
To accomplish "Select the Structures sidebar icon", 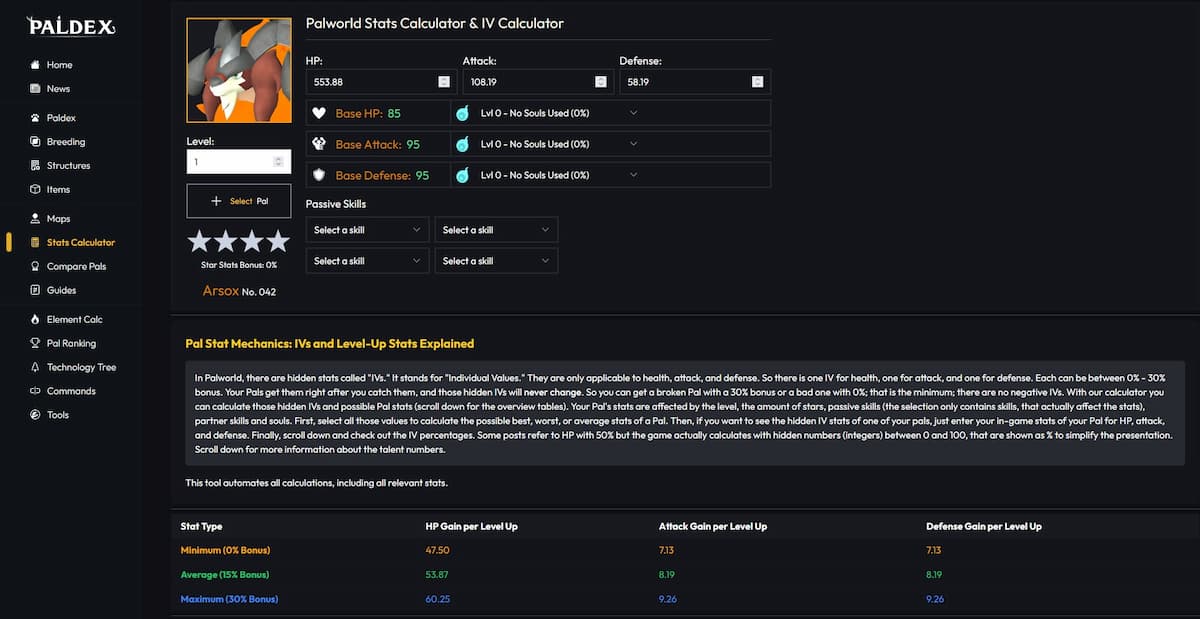I will point(34,165).
